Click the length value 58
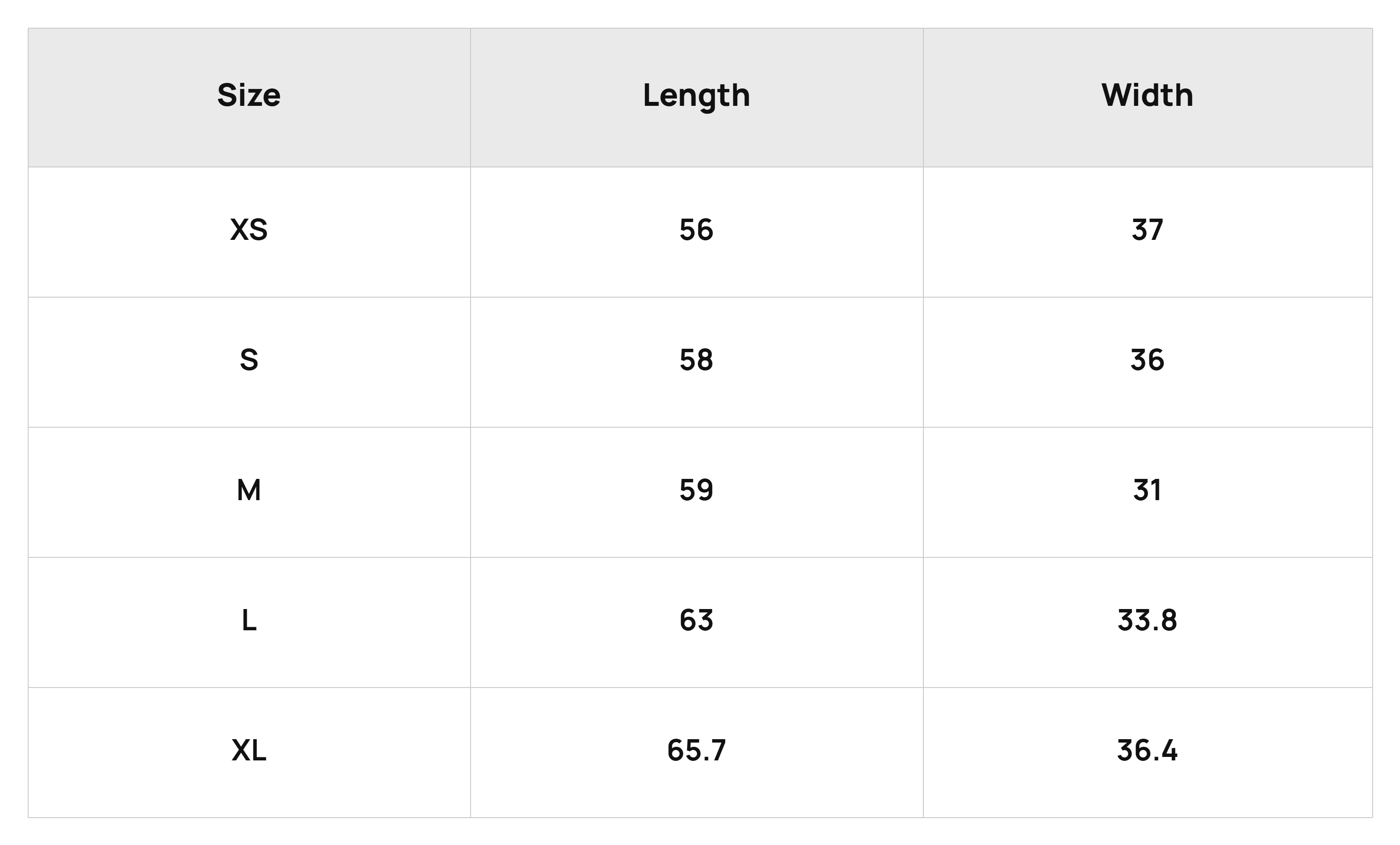 click(696, 360)
